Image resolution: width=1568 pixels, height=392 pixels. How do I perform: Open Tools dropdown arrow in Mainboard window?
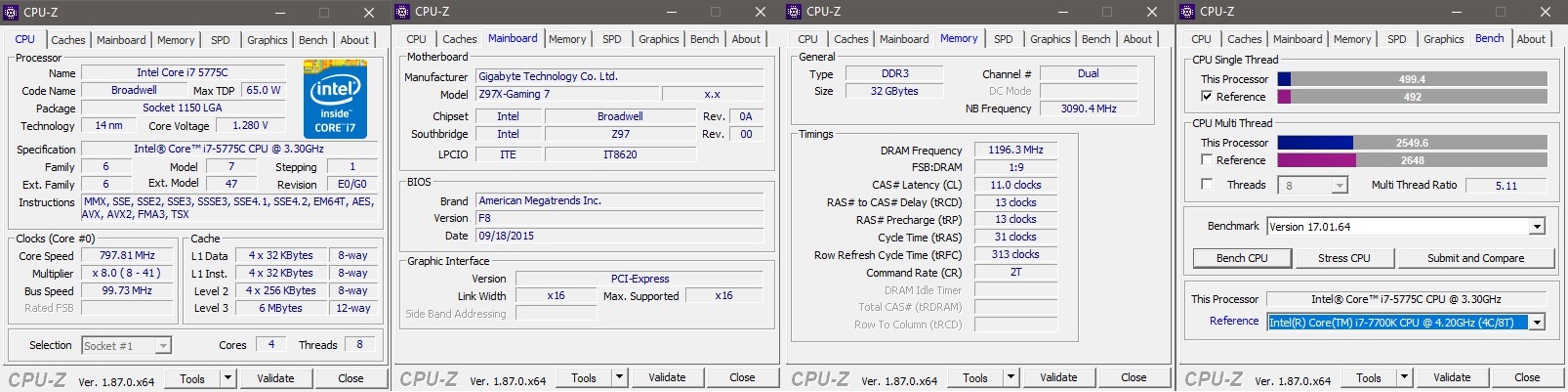tap(619, 377)
